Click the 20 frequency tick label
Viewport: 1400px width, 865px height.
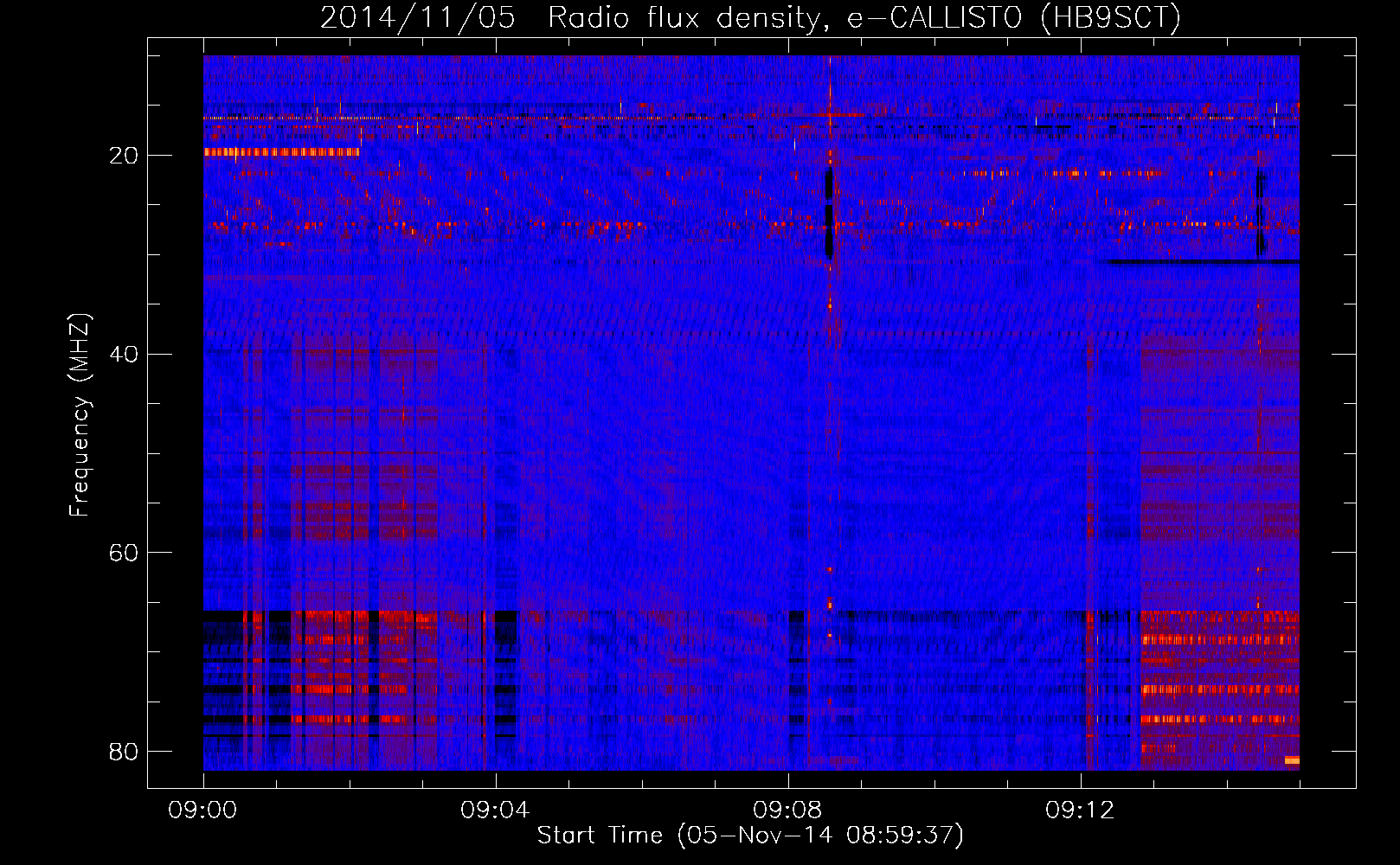coord(125,156)
